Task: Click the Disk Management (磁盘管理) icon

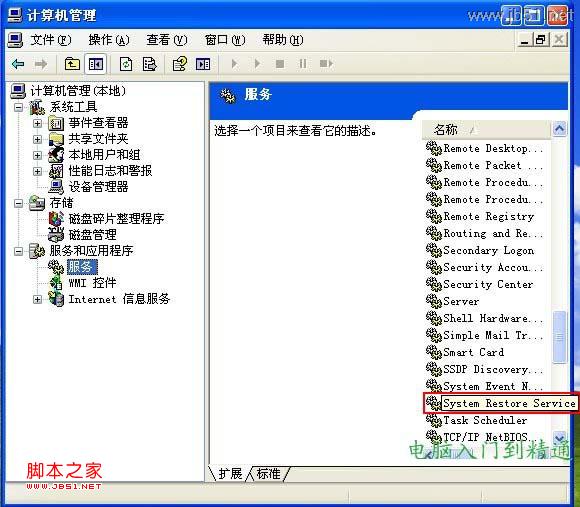Action: click(56, 234)
